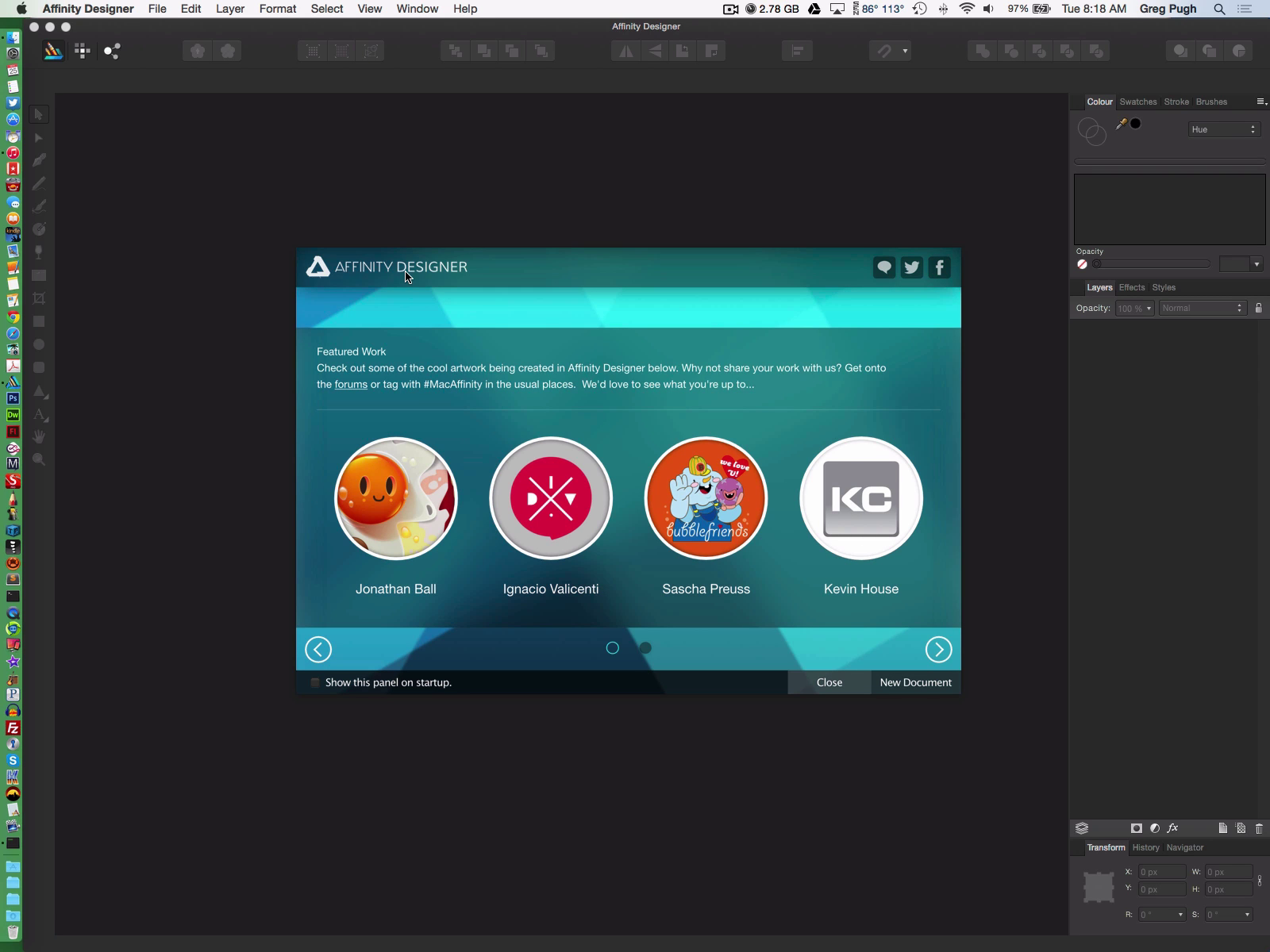Select the hand View tool
This screenshot has width=1270, height=952.
point(38,436)
